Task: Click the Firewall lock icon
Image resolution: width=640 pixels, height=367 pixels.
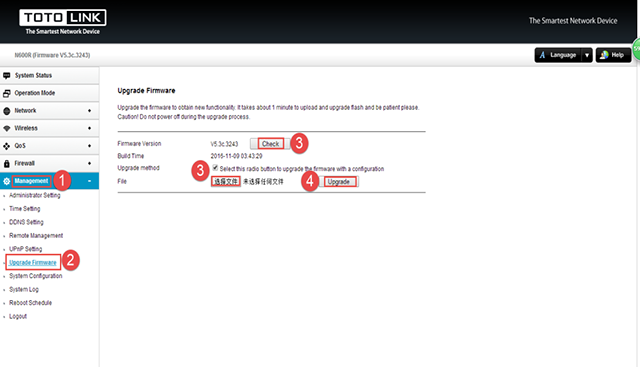Action: [x=7, y=164]
